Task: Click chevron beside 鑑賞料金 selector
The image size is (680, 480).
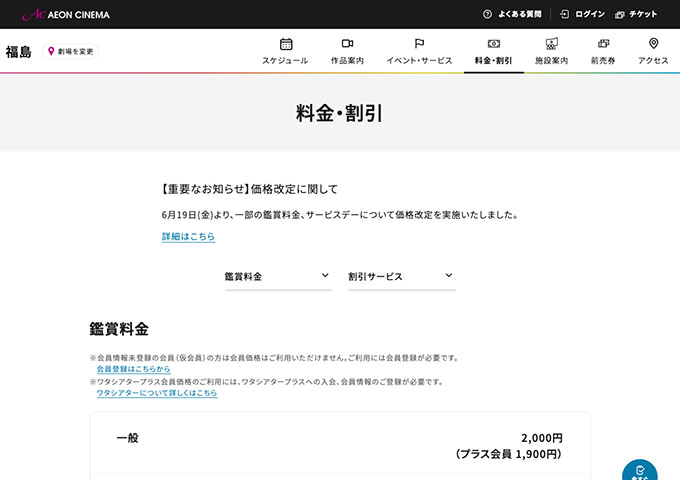Action: coord(325,275)
